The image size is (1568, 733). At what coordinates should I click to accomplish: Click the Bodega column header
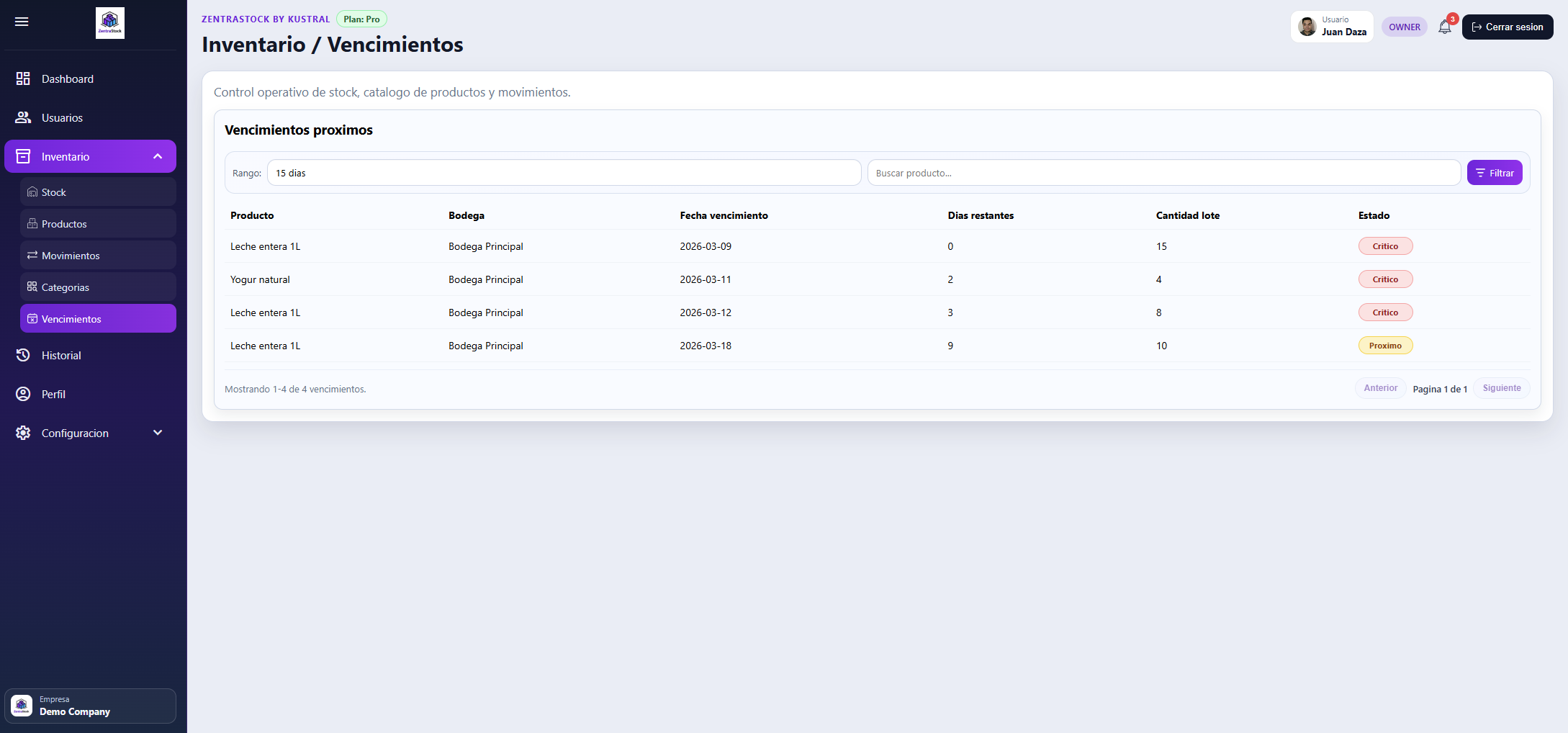[x=467, y=215]
